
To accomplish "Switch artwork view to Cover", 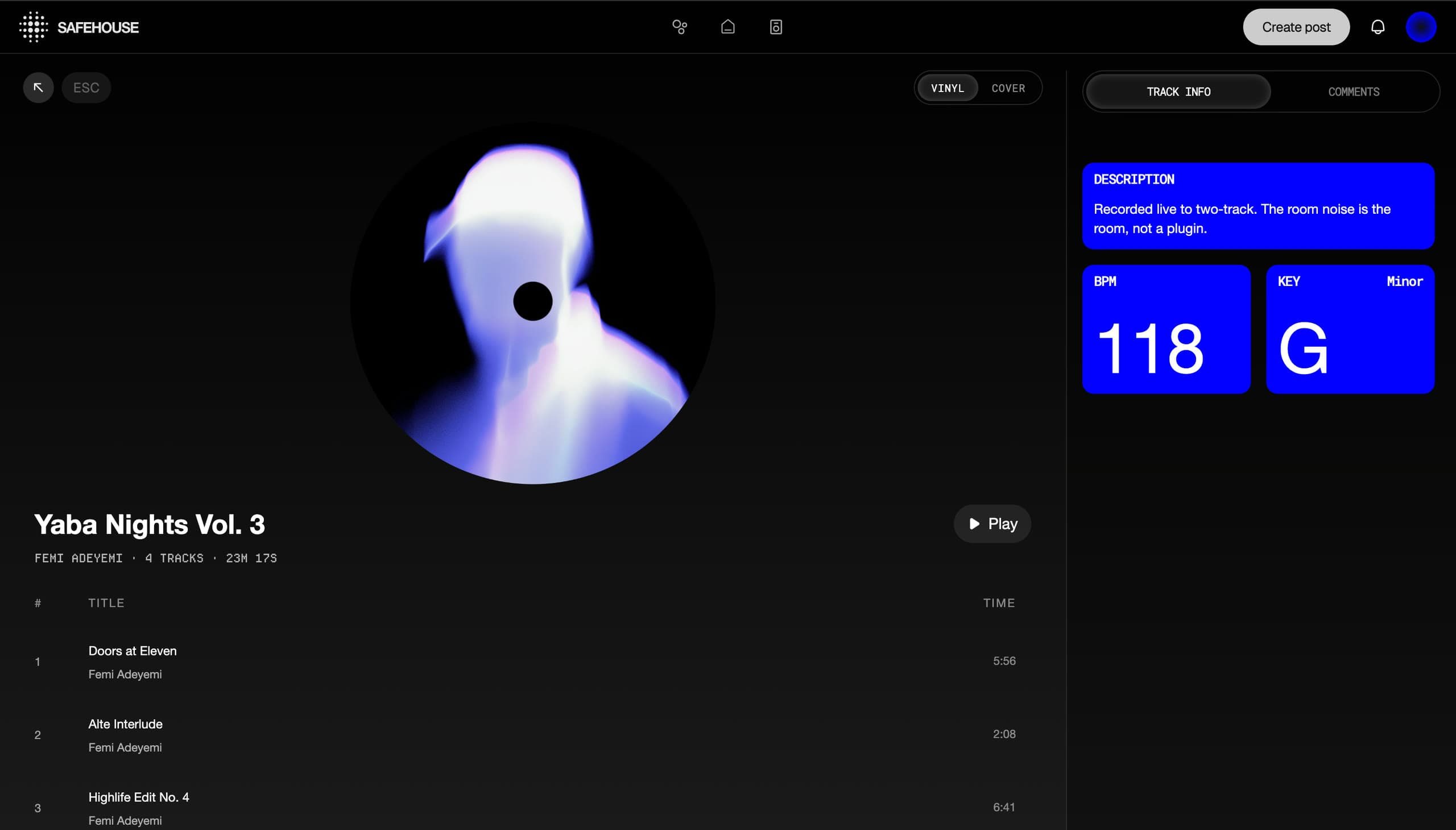I will click(1008, 88).
